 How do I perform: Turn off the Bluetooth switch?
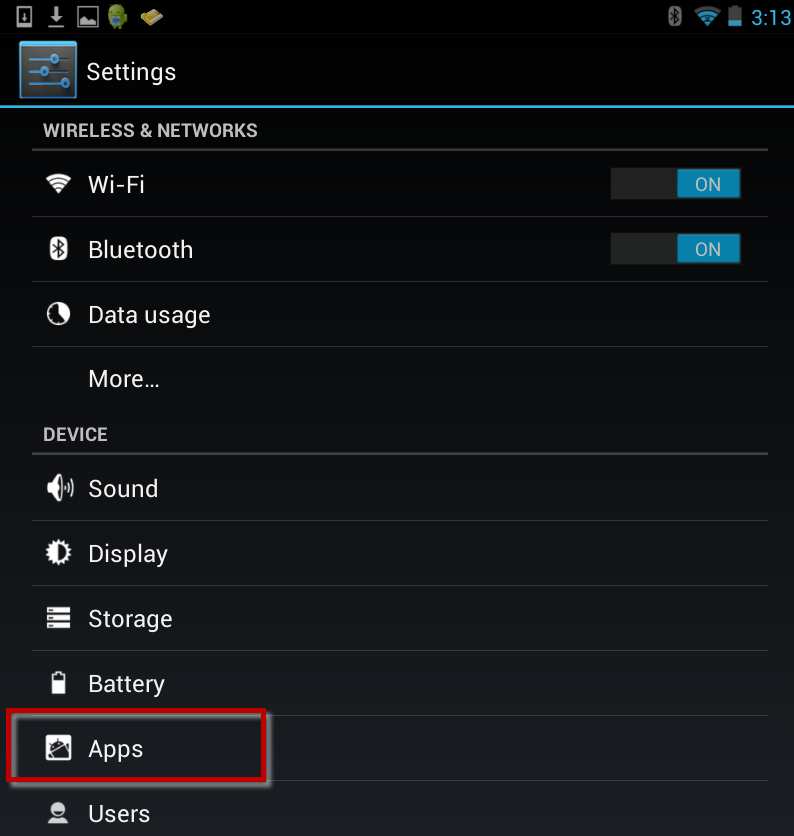675,249
